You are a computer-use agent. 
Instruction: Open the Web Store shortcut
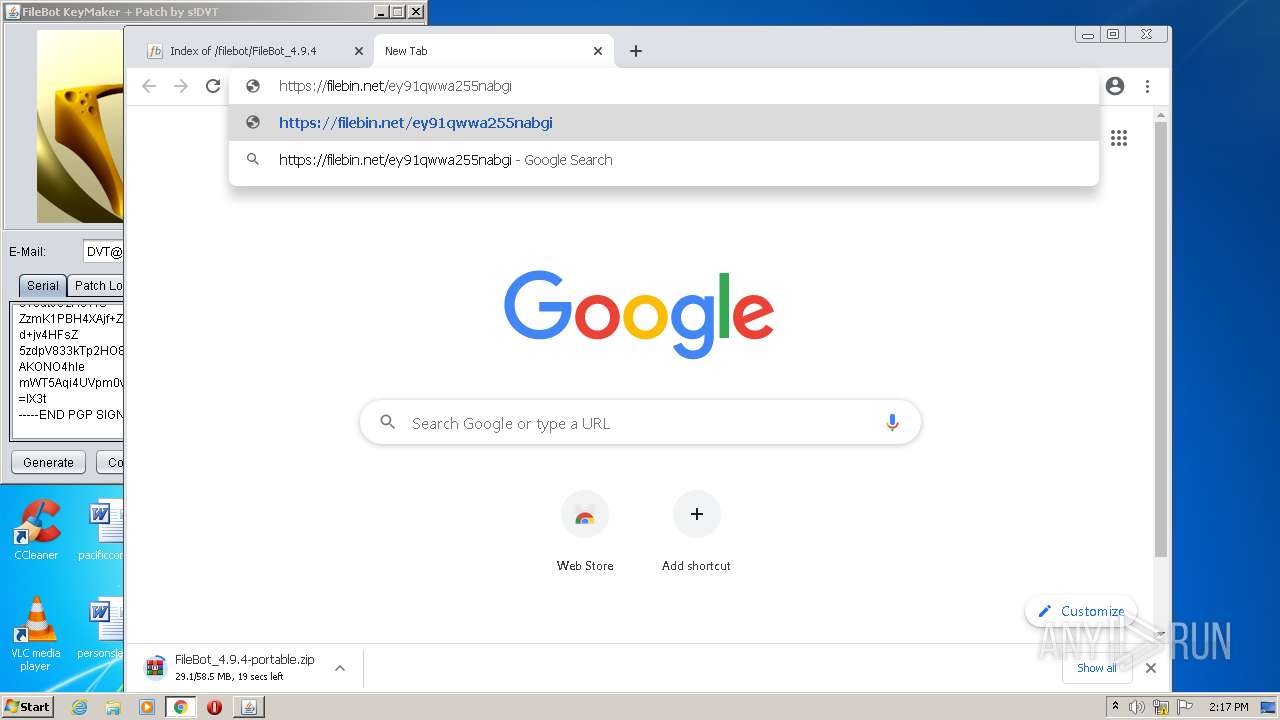coord(585,531)
